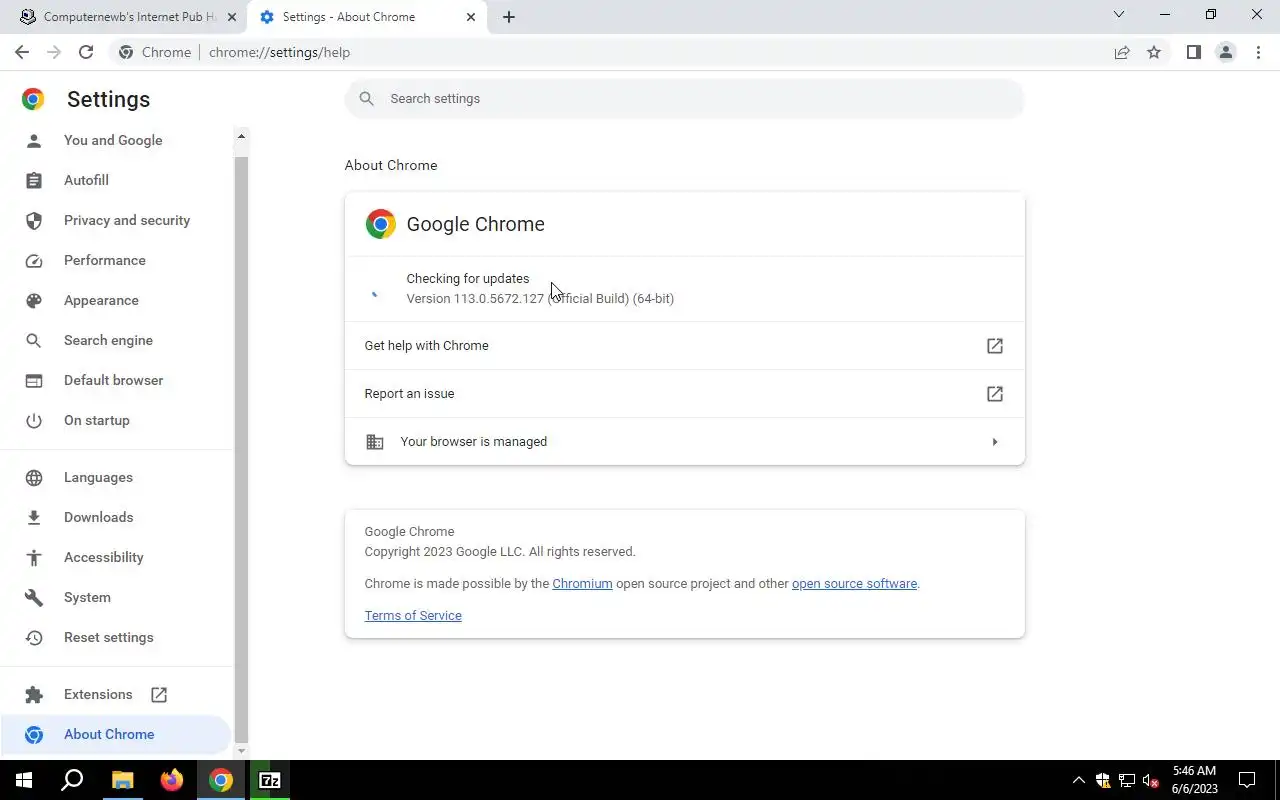The width and height of the screenshot is (1280, 800).
Task: Click in the Search settings field
Action: click(x=685, y=99)
